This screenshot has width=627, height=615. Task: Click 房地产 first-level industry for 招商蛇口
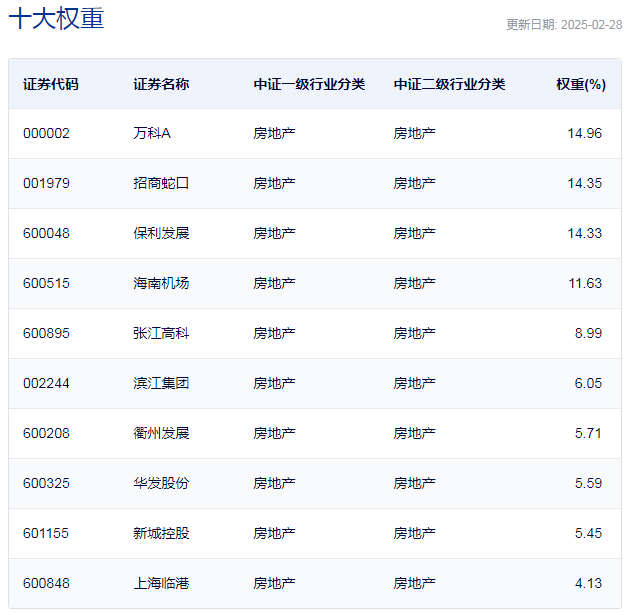274,183
